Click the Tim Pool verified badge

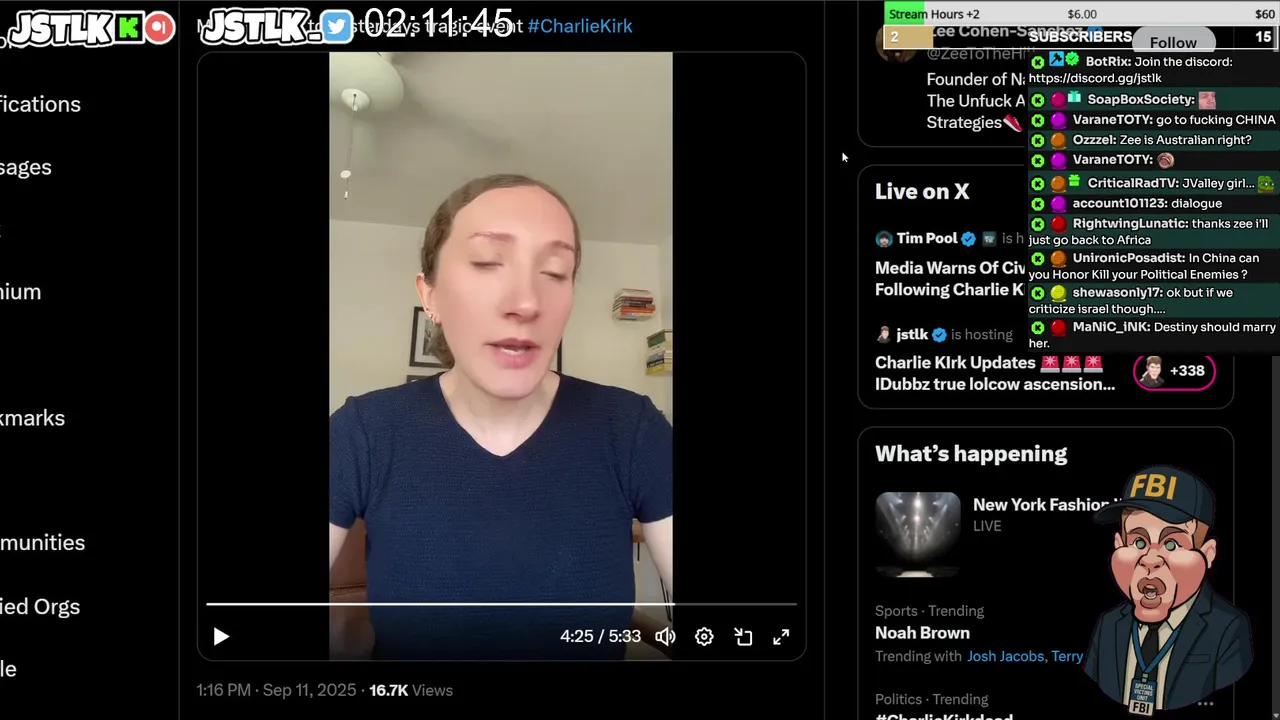pyautogui.click(x=968, y=238)
